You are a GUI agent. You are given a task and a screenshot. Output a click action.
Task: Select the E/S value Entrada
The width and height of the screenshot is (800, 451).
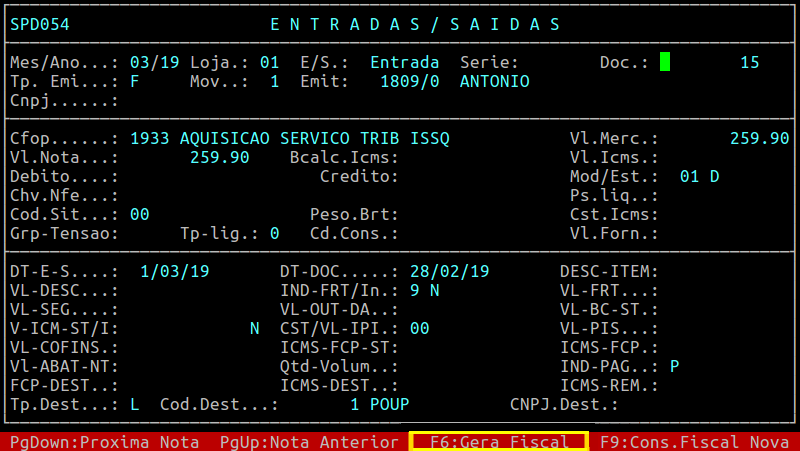pos(404,62)
